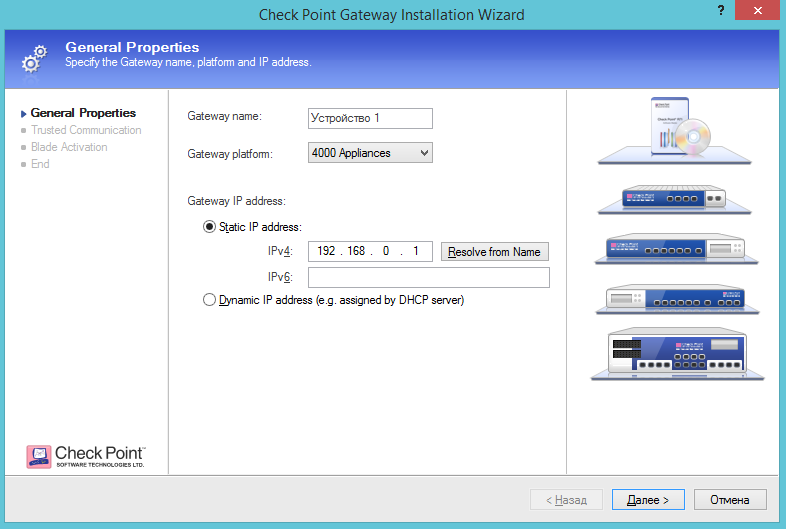Viewport: 786px width, 529px height.
Task: Click the Gateway name input field
Action: [370, 118]
